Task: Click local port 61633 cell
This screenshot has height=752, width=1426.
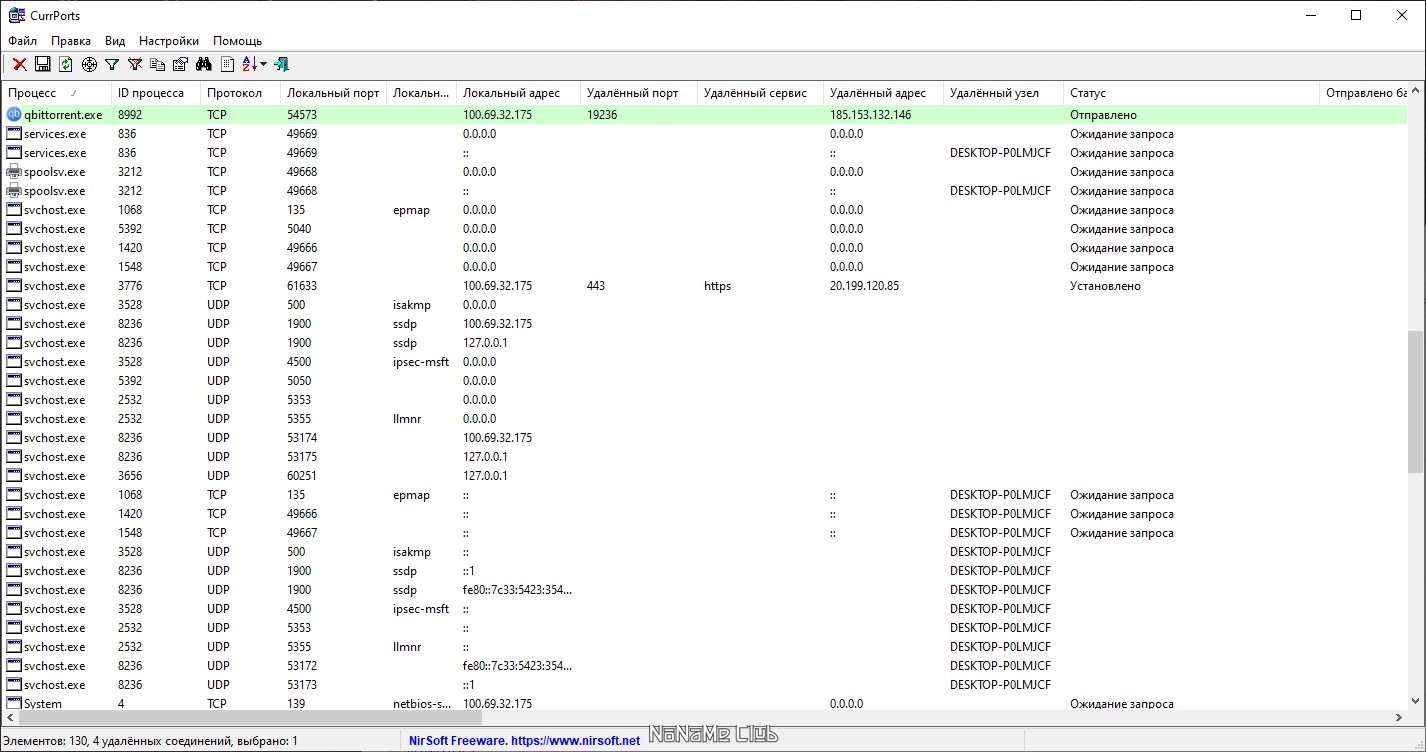Action: [x=302, y=286]
